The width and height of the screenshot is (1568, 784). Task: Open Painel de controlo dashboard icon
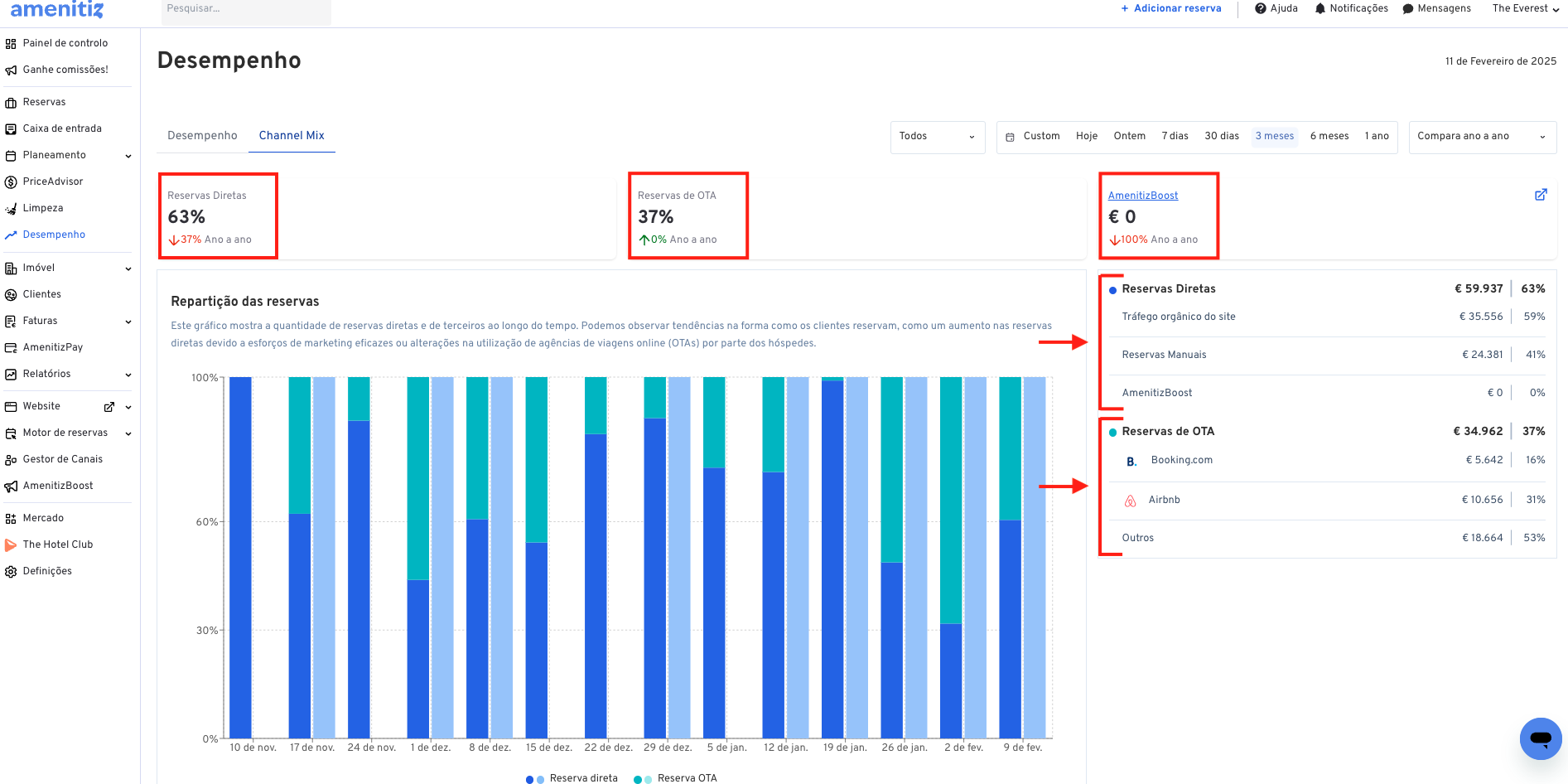click(x=11, y=44)
